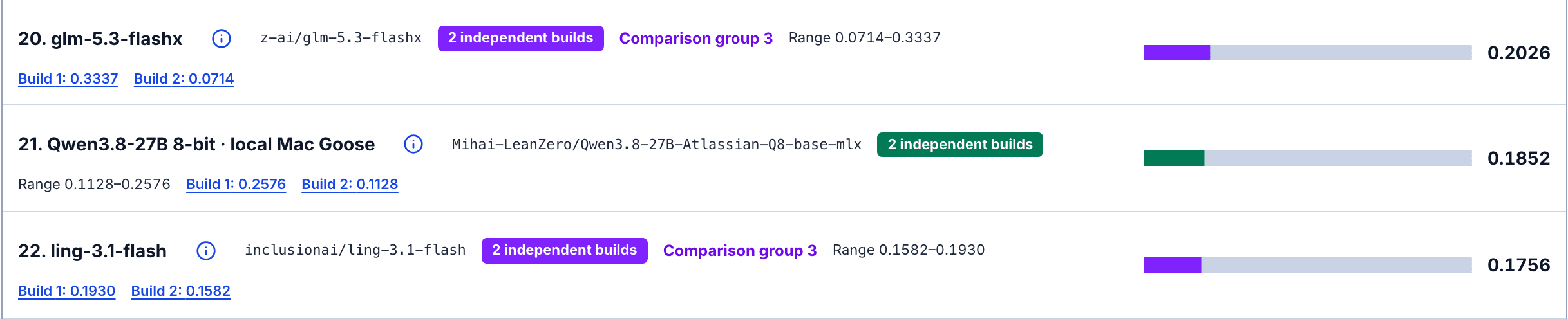
Task: Click the title 22. ling-3.1-flash
Action: (x=93, y=251)
